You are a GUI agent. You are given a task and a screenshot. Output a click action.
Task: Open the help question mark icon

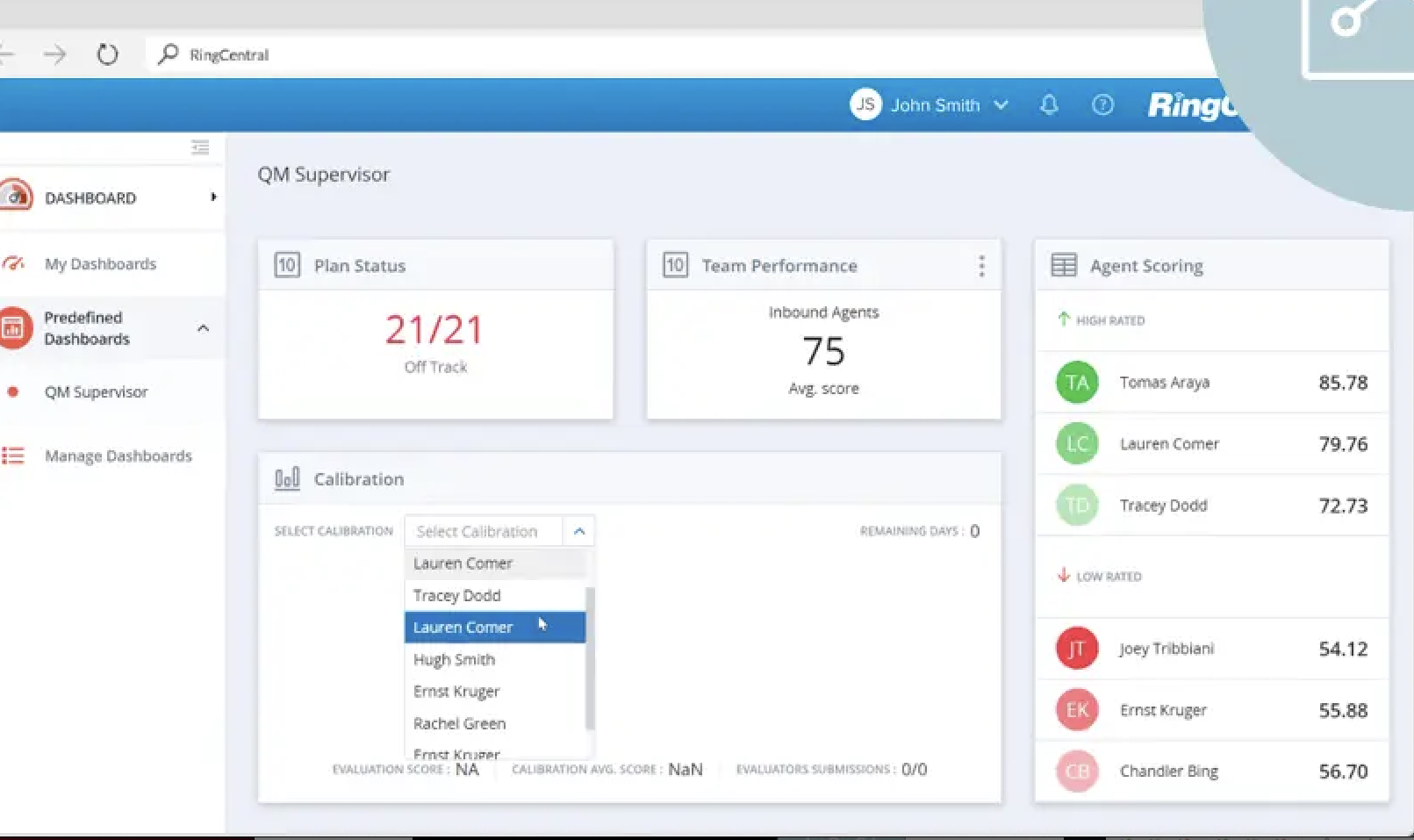[1102, 105]
